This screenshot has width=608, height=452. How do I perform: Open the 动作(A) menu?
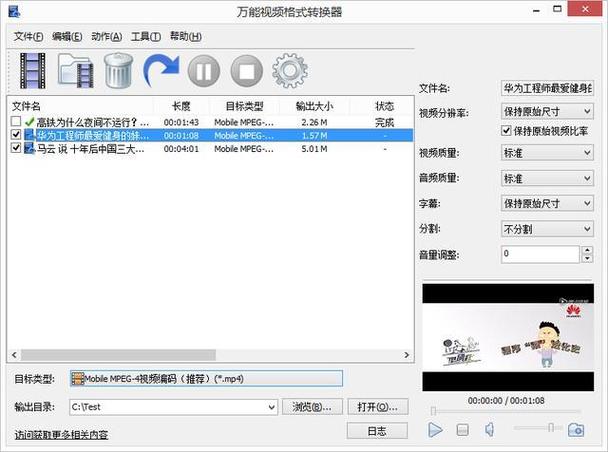tap(107, 36)
